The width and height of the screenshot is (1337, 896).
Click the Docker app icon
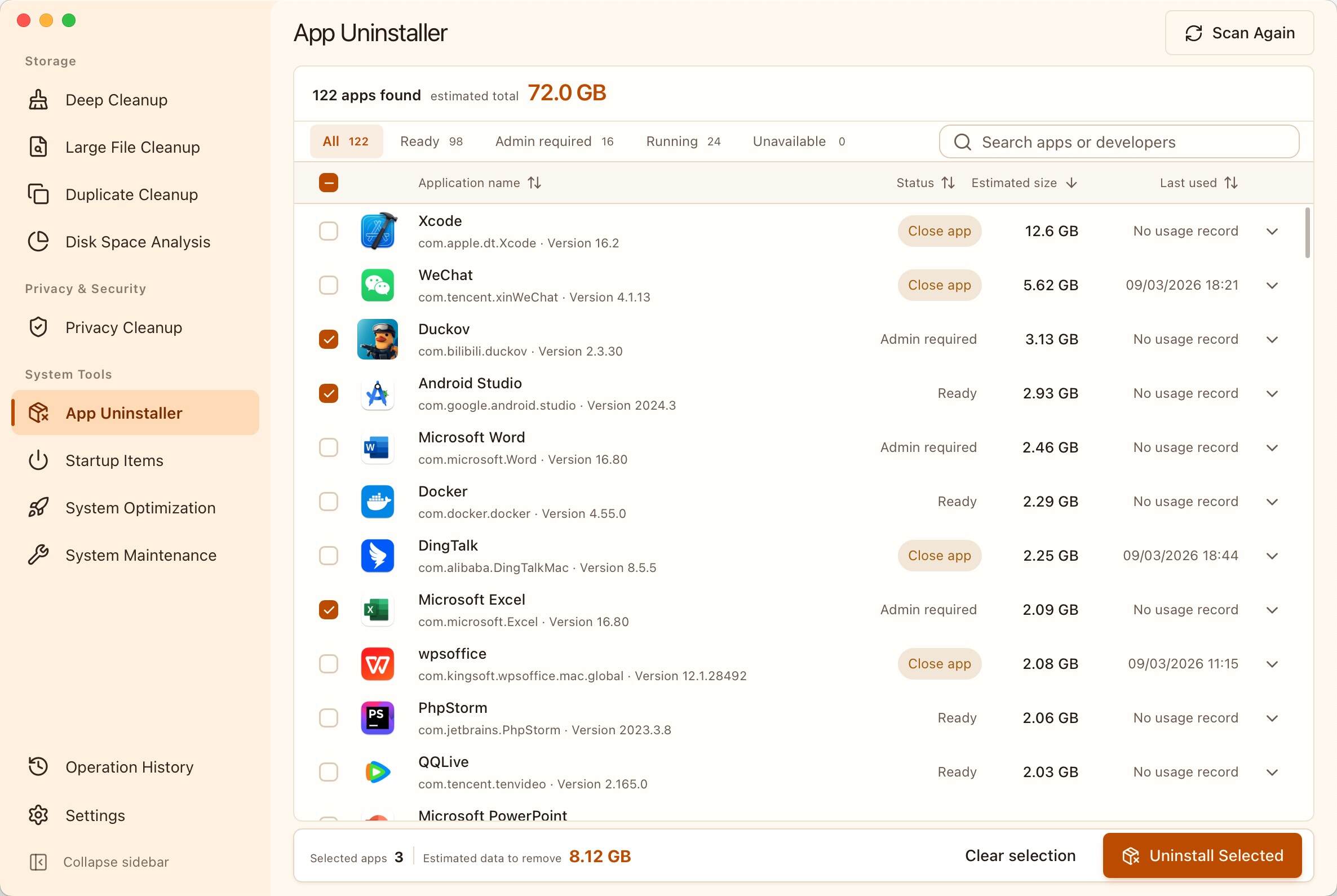pyautogui.click(x=377, y=502)
